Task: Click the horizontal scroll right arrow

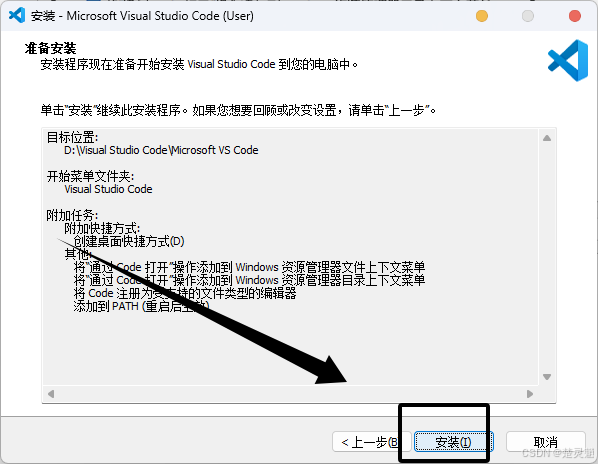Action: [529, 393]
